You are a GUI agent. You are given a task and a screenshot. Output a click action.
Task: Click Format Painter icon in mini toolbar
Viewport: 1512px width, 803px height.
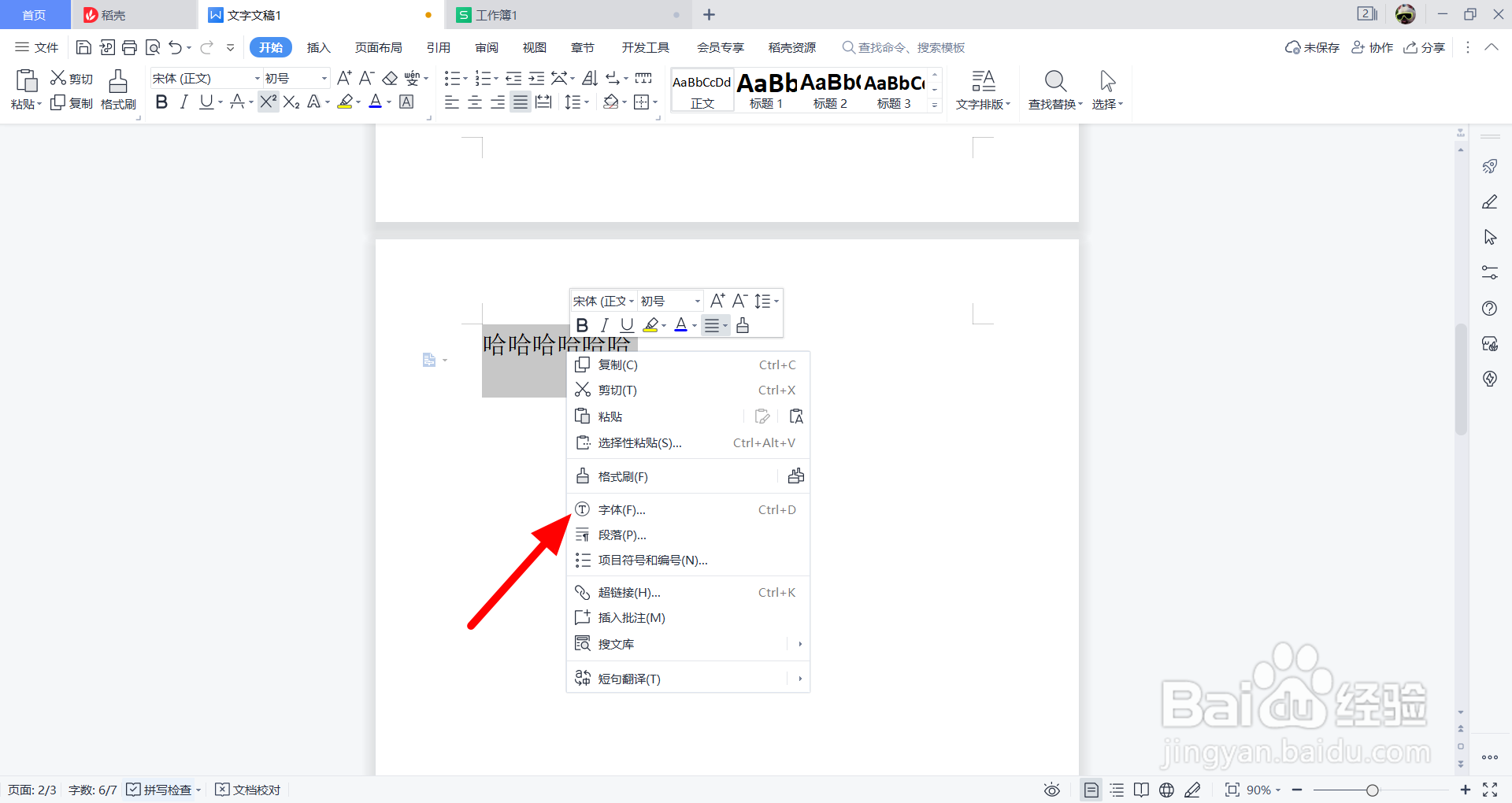743,325
